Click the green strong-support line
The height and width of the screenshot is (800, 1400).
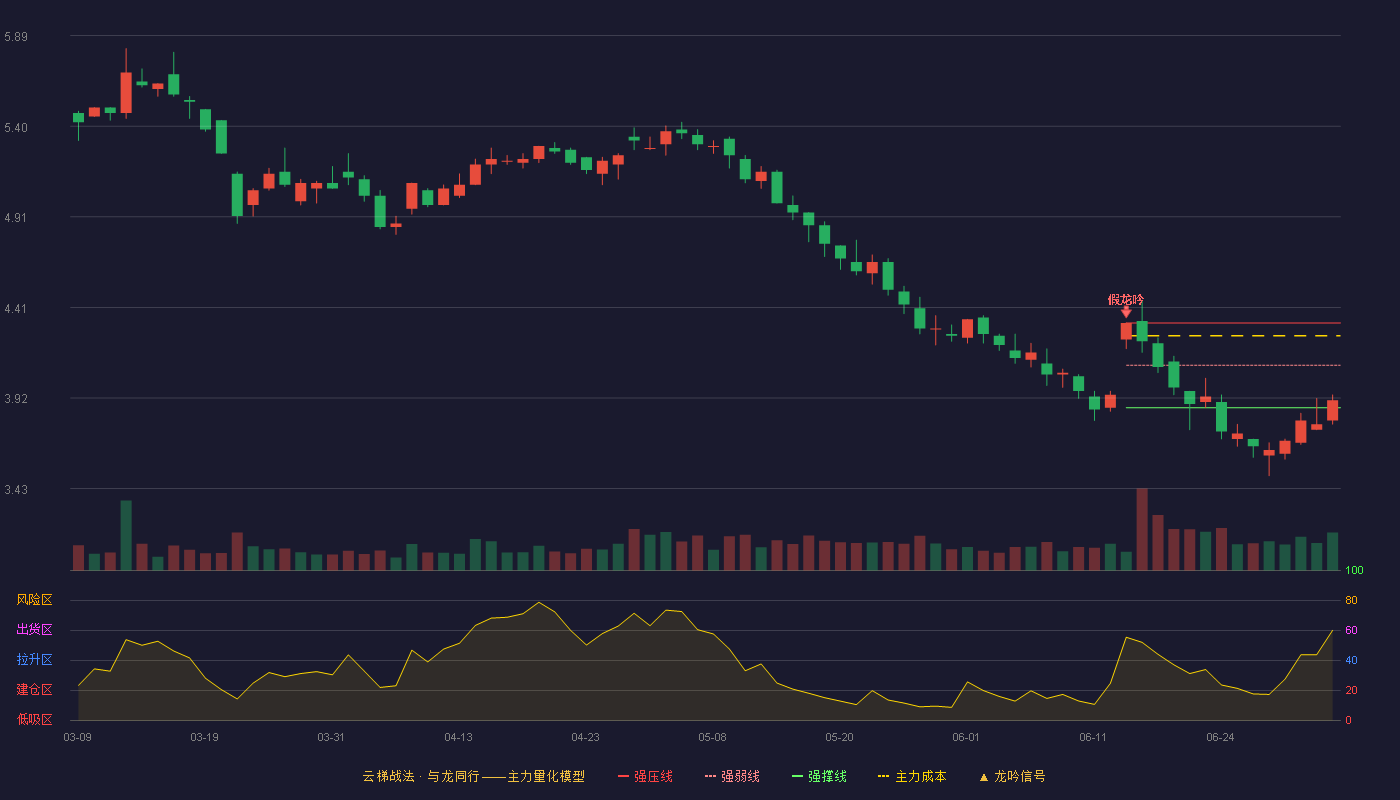1233,408
